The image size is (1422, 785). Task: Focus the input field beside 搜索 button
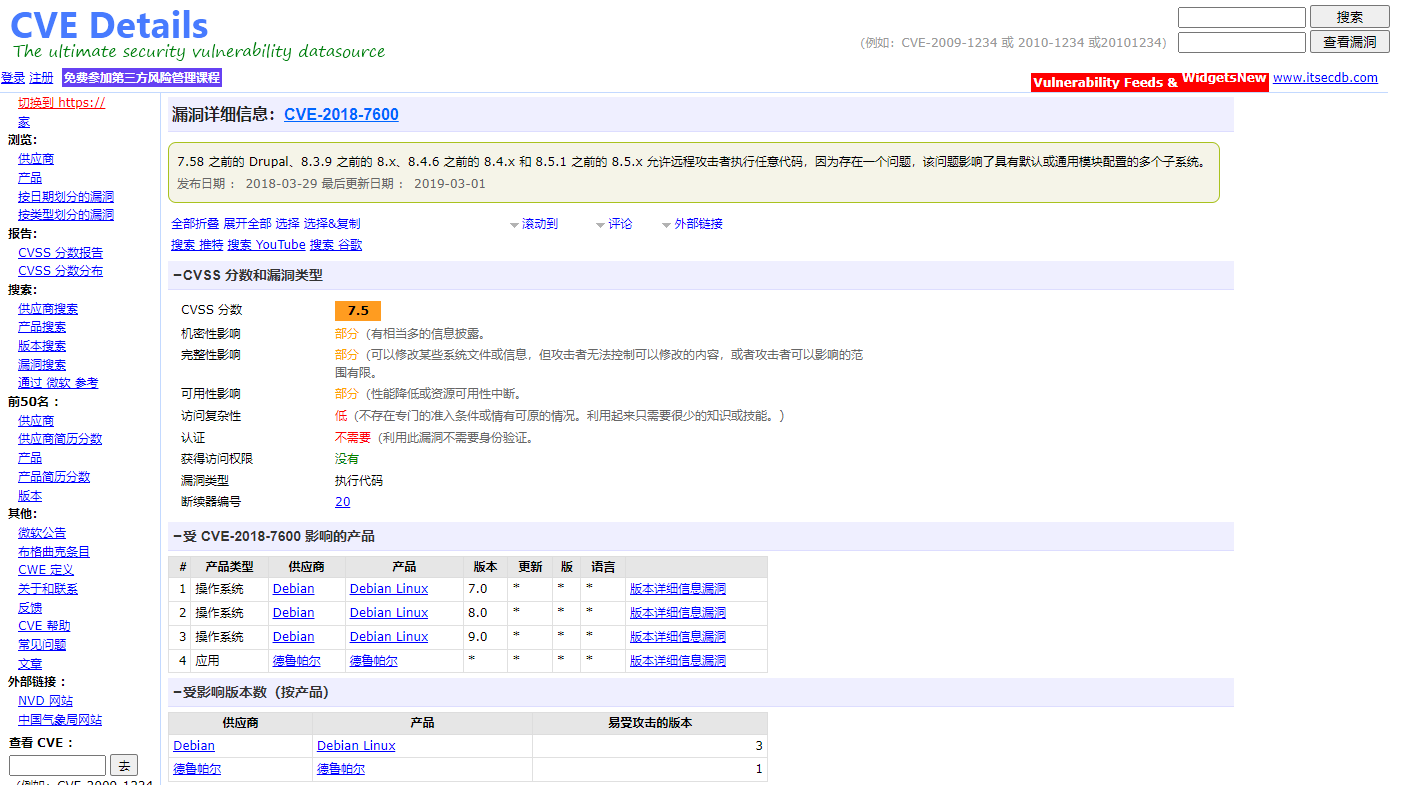tap(1242, 17)
